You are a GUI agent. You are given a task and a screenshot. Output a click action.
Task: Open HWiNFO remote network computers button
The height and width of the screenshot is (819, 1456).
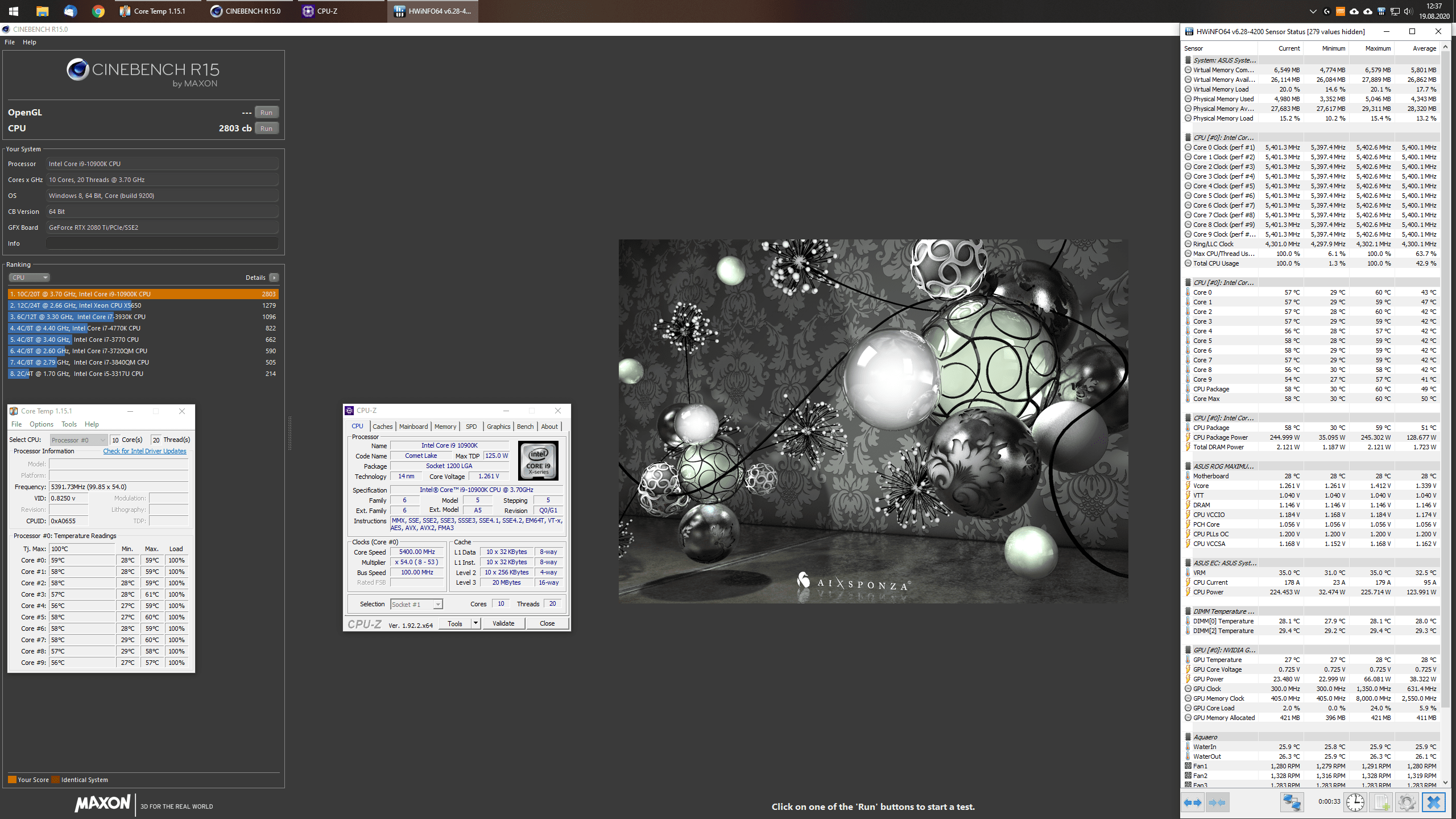(1292, 803)
